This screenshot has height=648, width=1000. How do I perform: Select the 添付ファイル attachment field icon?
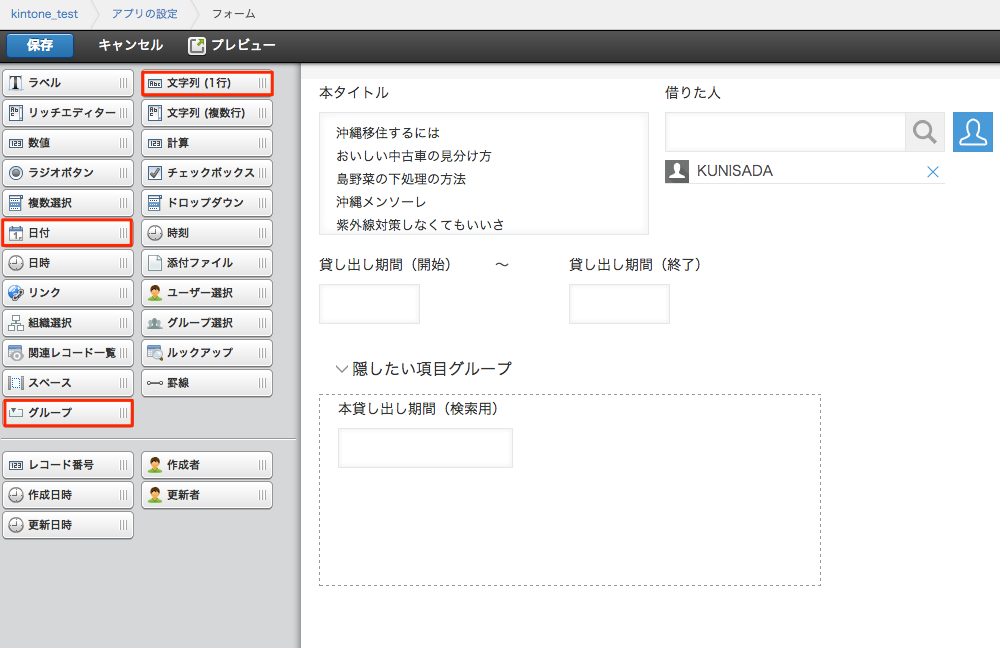click(x=206, y=263)
